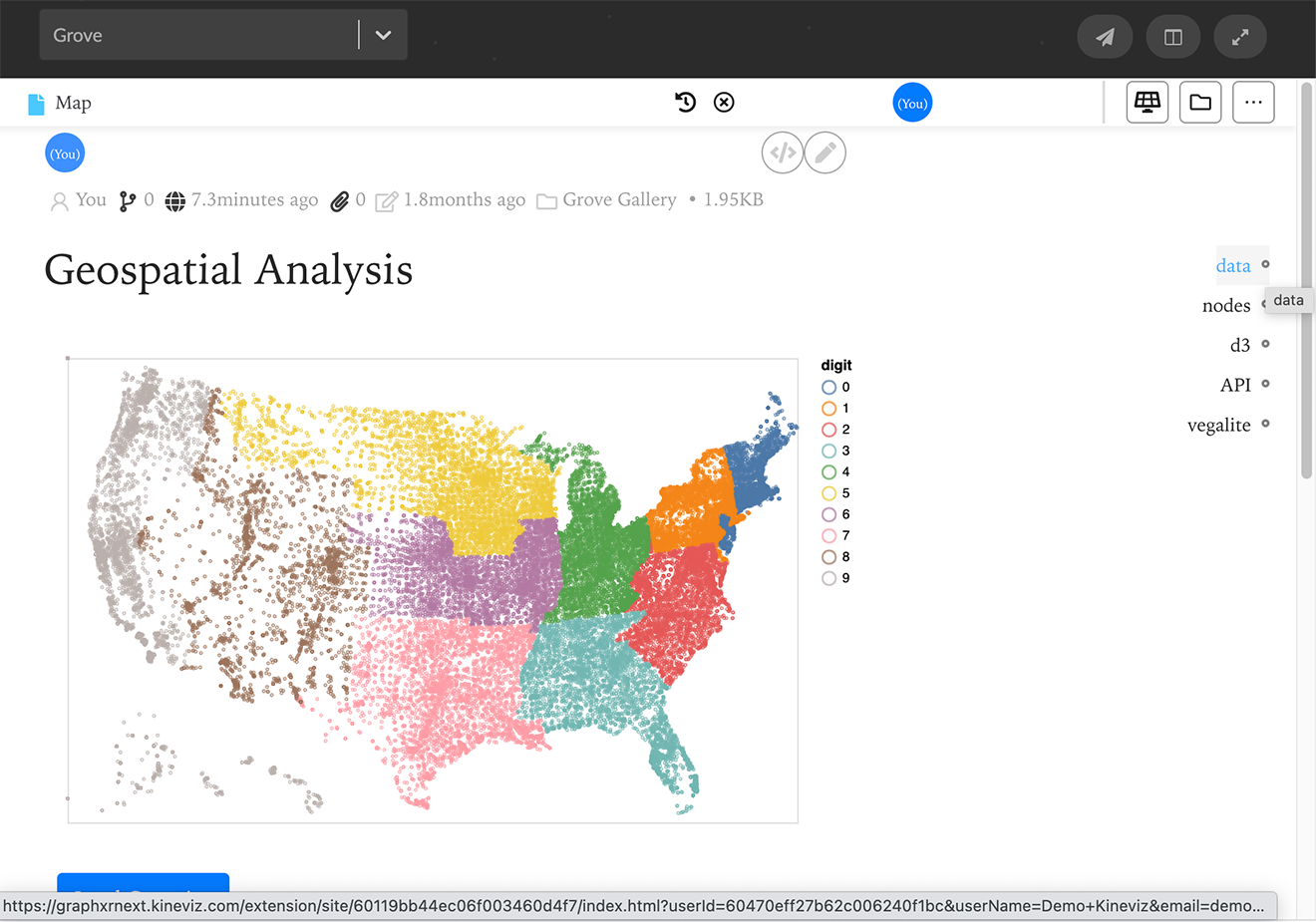Image resolution: width=1316 pixels, height=922 pixels.
Task: Open the Grove selector combo box
Action: [x=199, y=35]
